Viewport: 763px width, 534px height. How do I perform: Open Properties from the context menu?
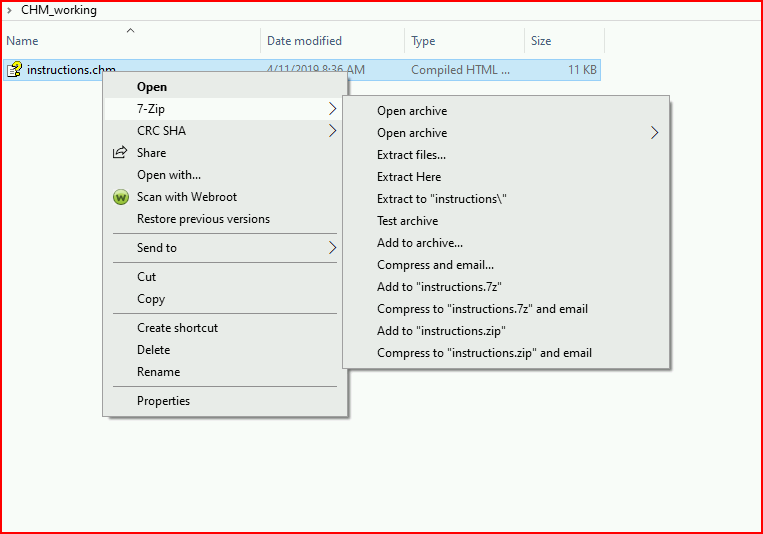(x=163, y=401)
